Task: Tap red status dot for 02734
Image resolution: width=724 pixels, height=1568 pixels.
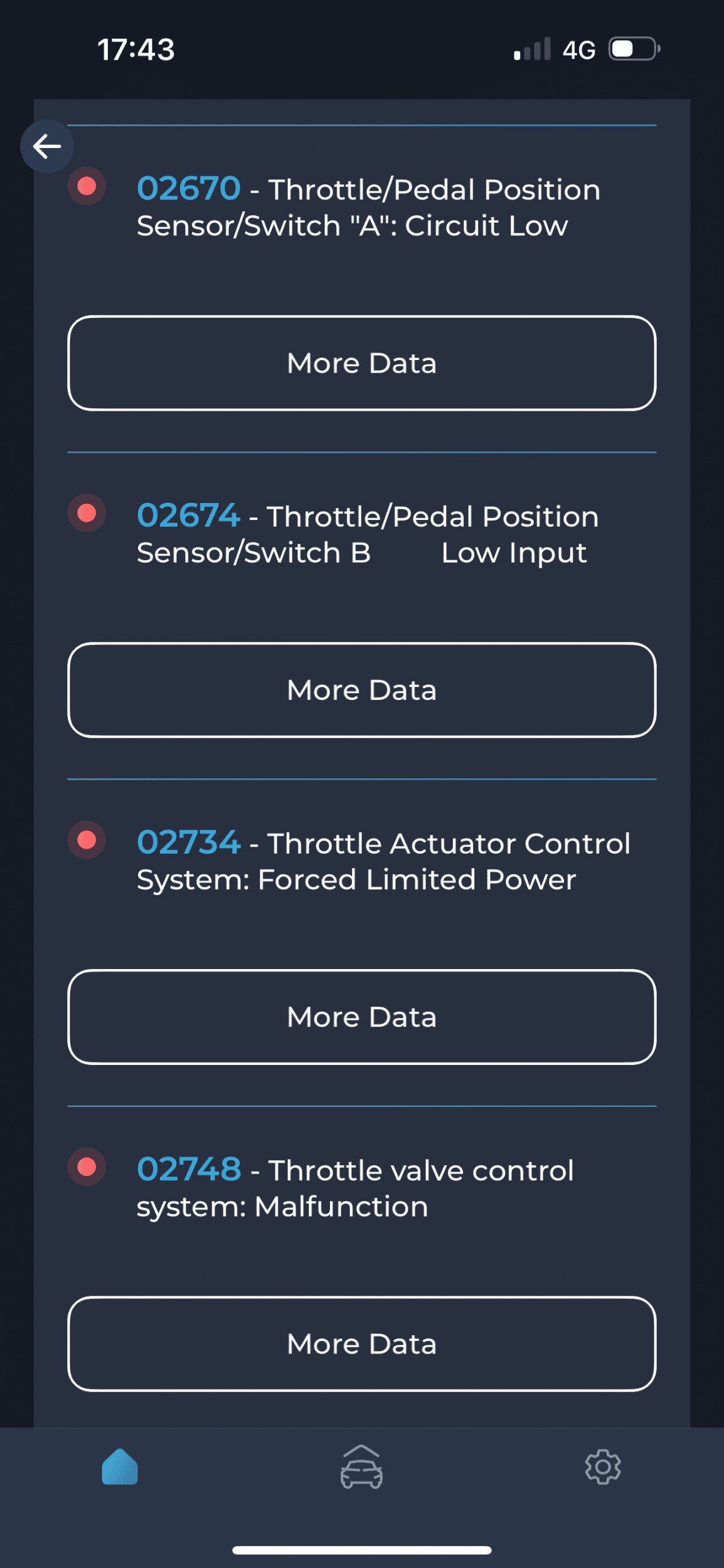Action: tap(87, 840)
